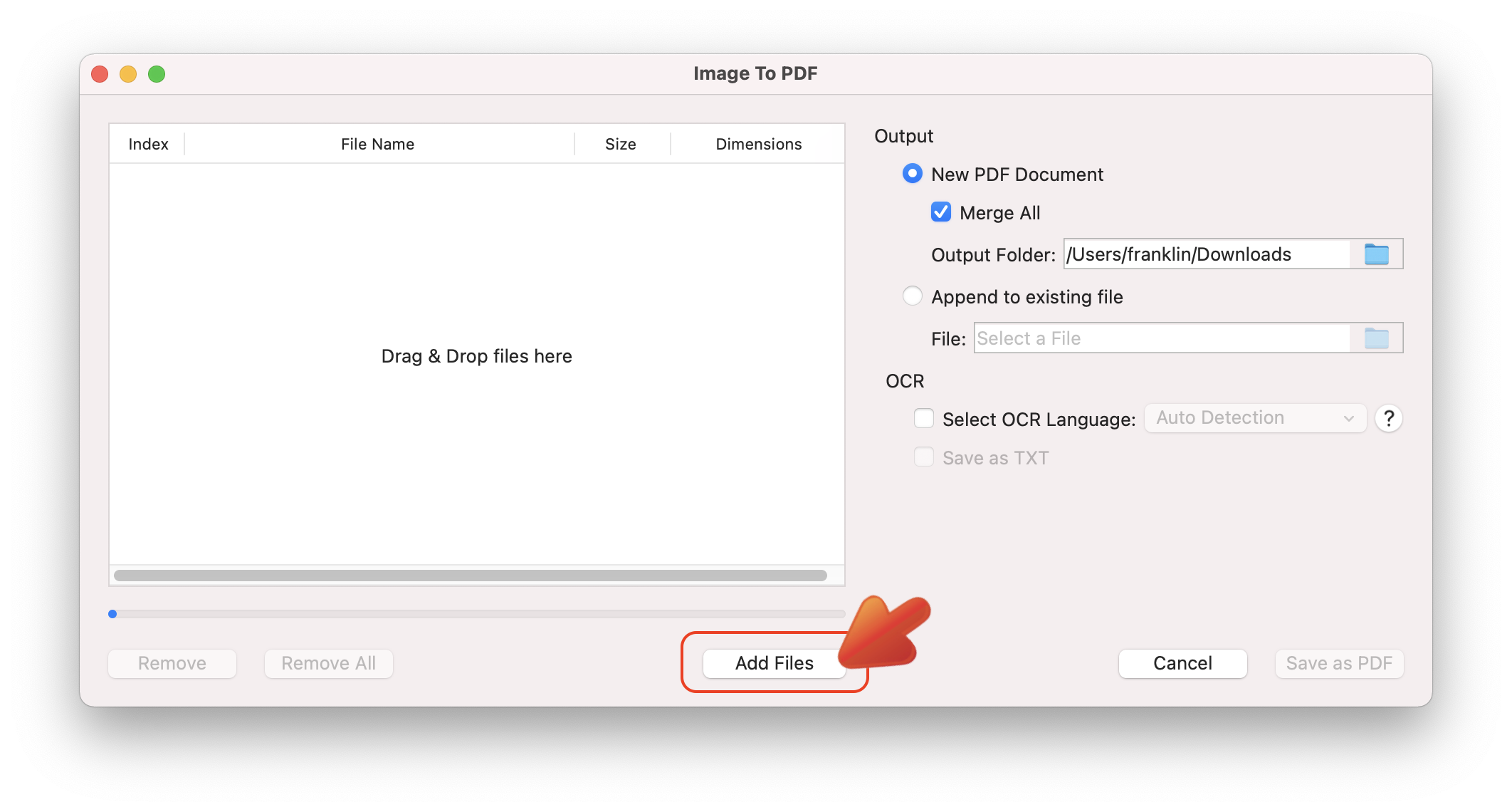Click the blue progress indicator dot
Image resolution: width=1512 pixels, height=812 pixels.
coord(112,614)
